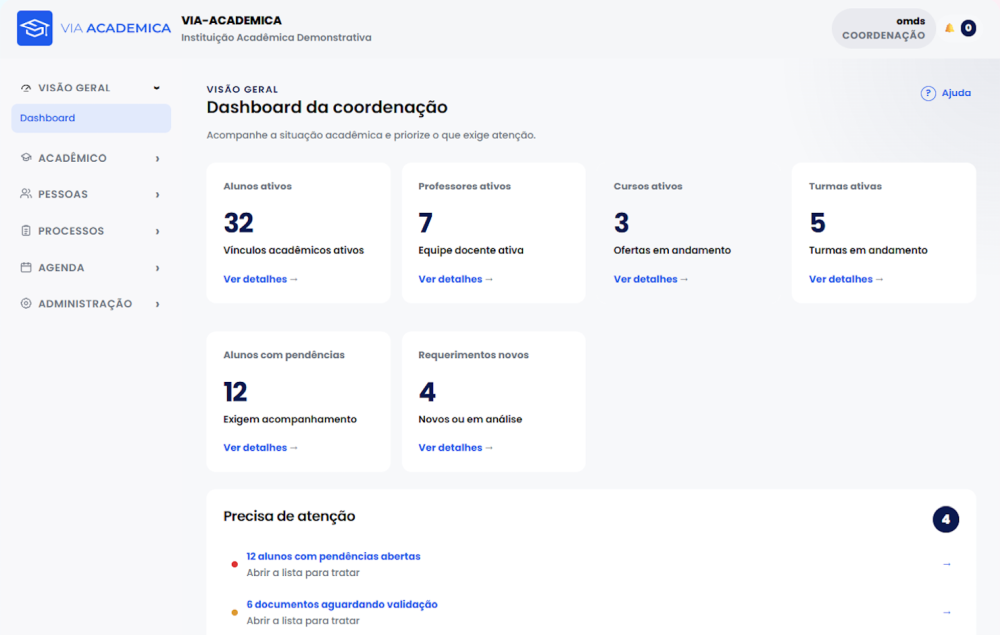Click the Vínculos acadêmicos ativos label

(293, 251)
